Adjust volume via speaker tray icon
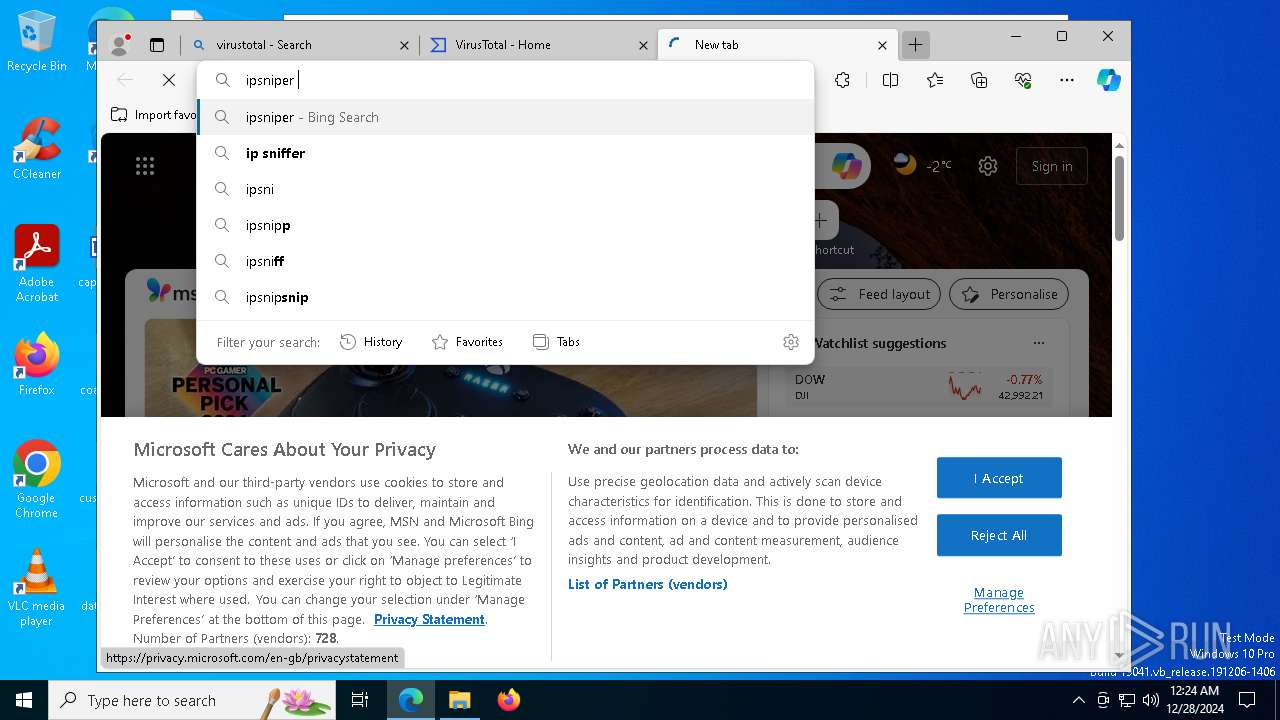The image size is (1280, 720). [x=1150, y=700]
